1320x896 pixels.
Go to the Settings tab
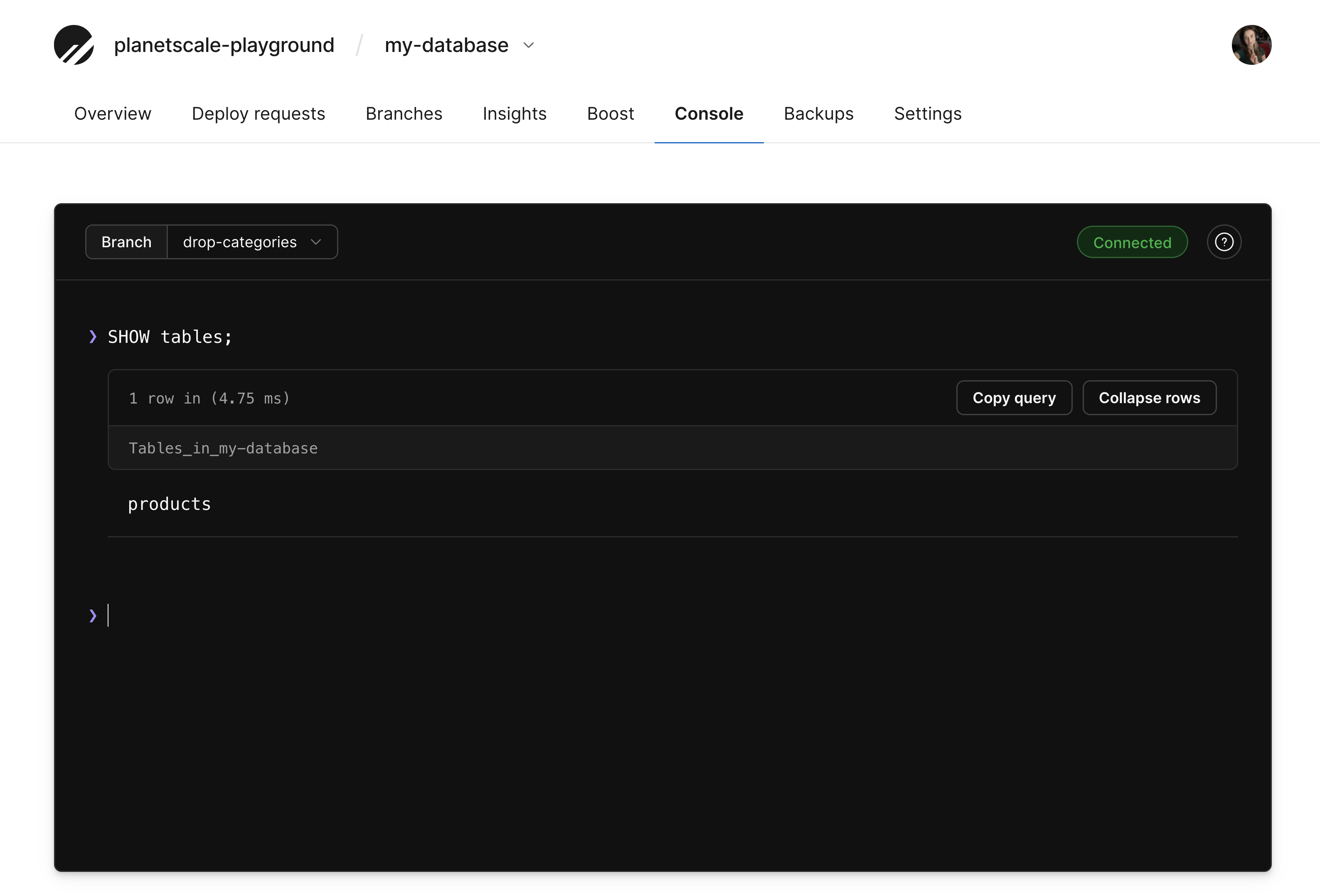click(928, 113)
